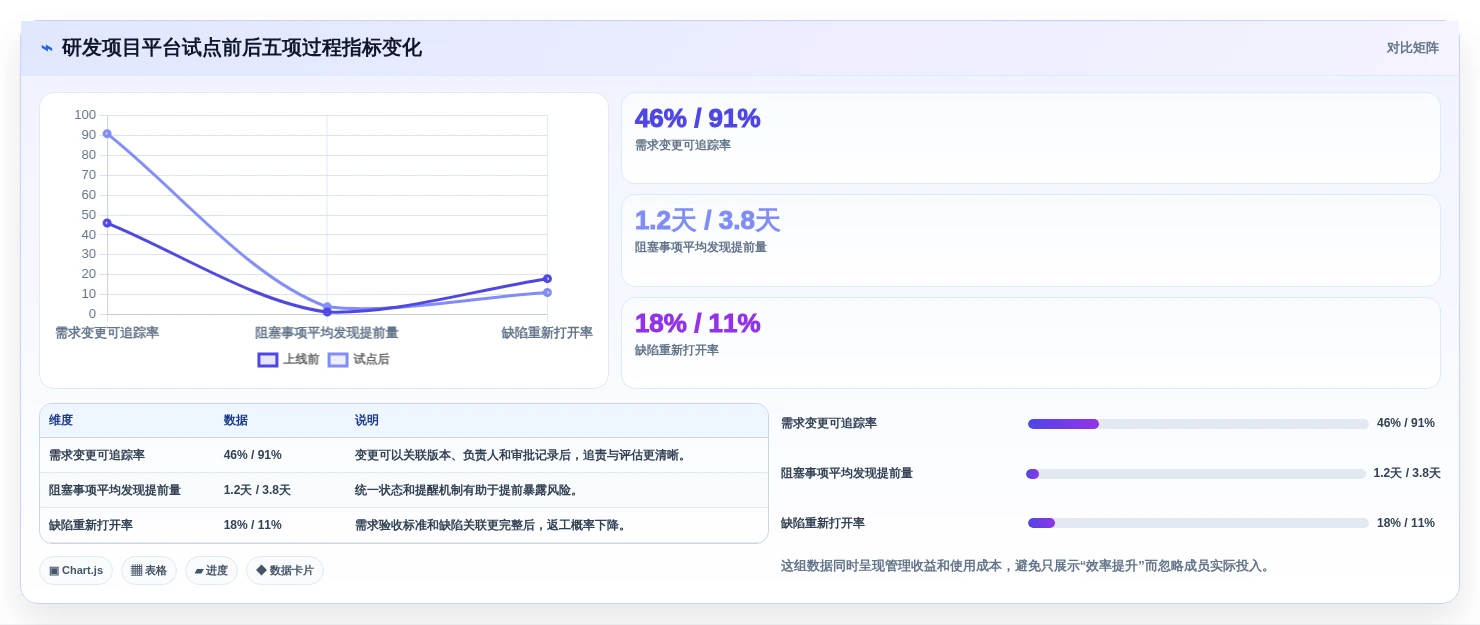Click the 对比矩阵 label in header
Image resolution: width=1480 pixels, height=625 pixels.
click(1412, 48)
